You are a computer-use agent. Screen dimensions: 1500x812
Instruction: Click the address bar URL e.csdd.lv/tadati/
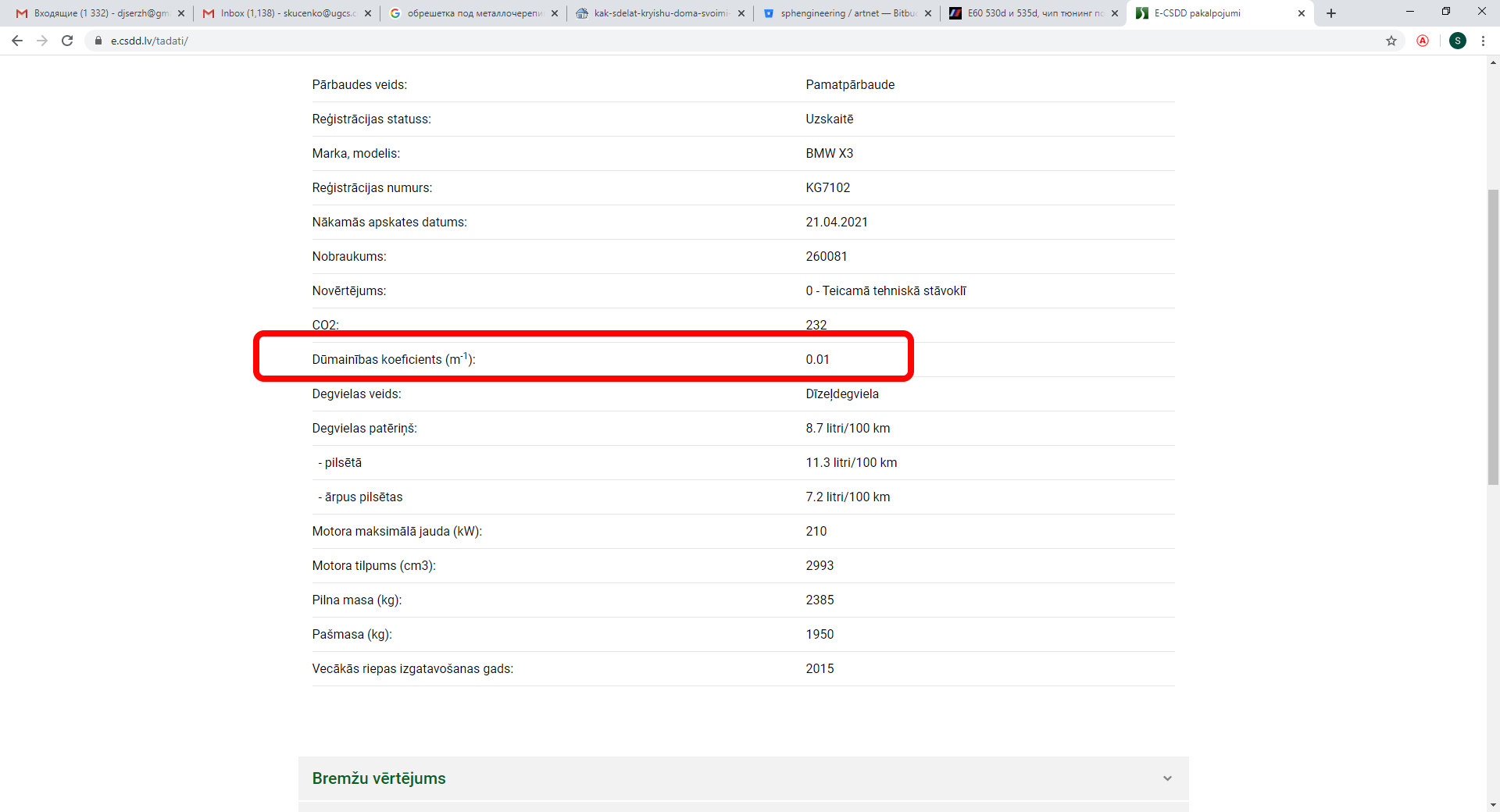tap(149, 41)
